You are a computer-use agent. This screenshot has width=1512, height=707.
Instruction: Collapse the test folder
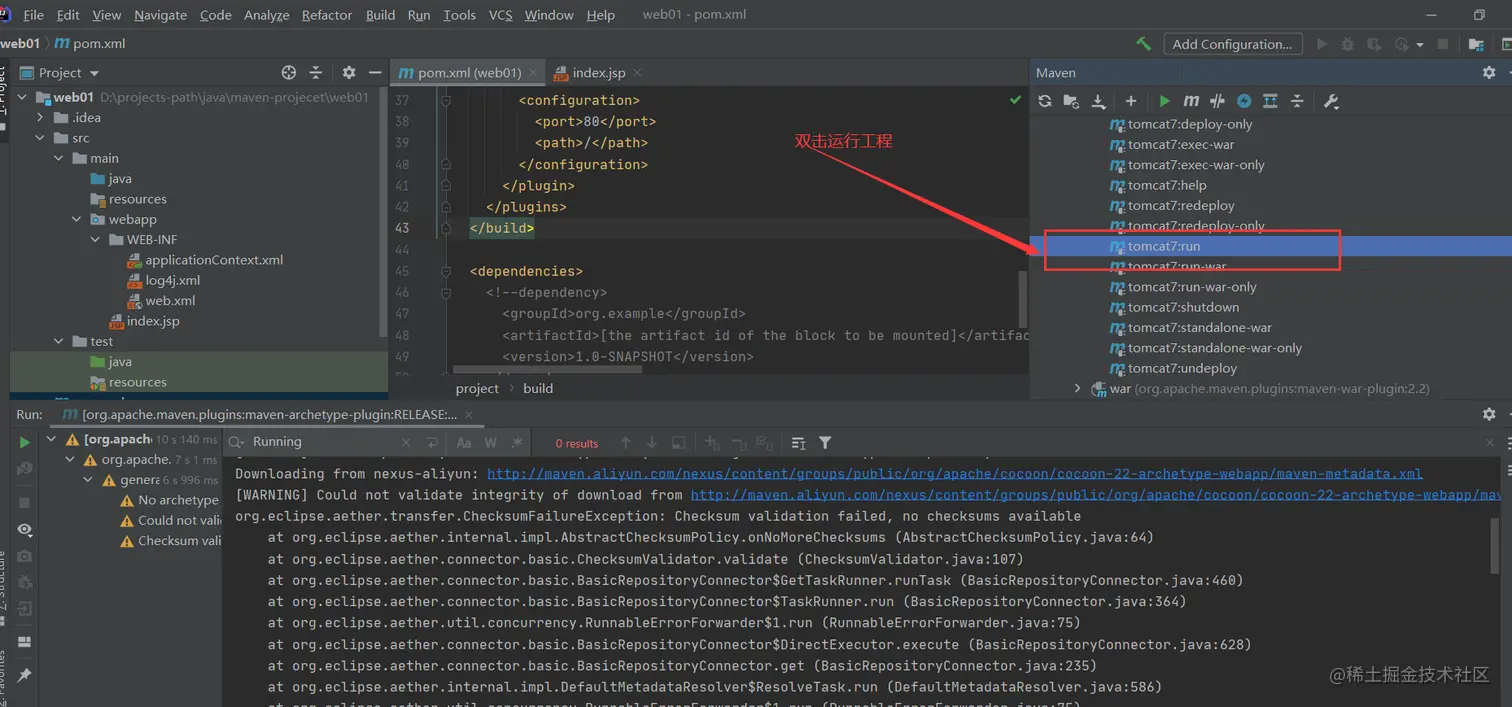pos(59,341)
